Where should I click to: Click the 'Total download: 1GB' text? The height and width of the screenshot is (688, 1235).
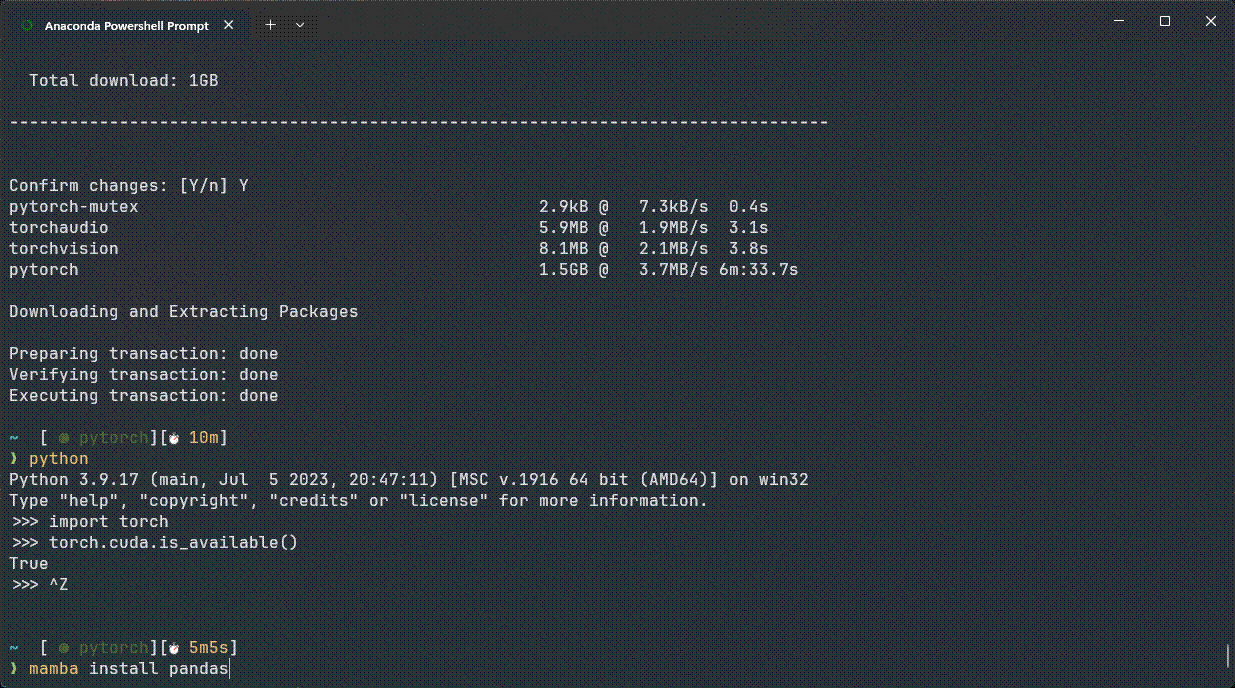[123, 80]
